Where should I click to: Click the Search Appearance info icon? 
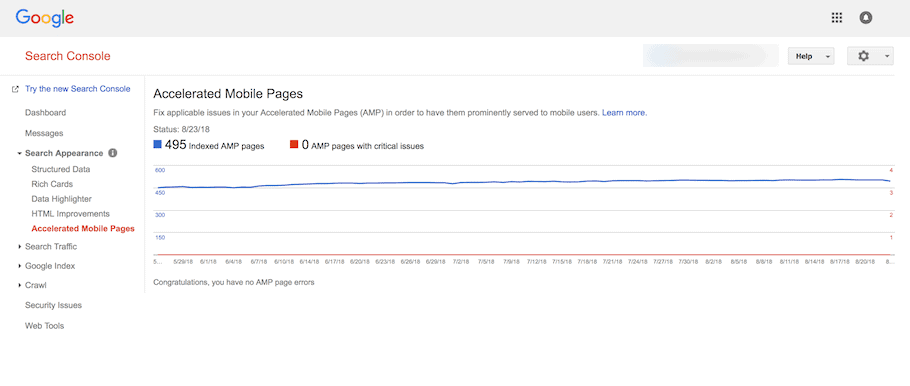coord(113,153)
